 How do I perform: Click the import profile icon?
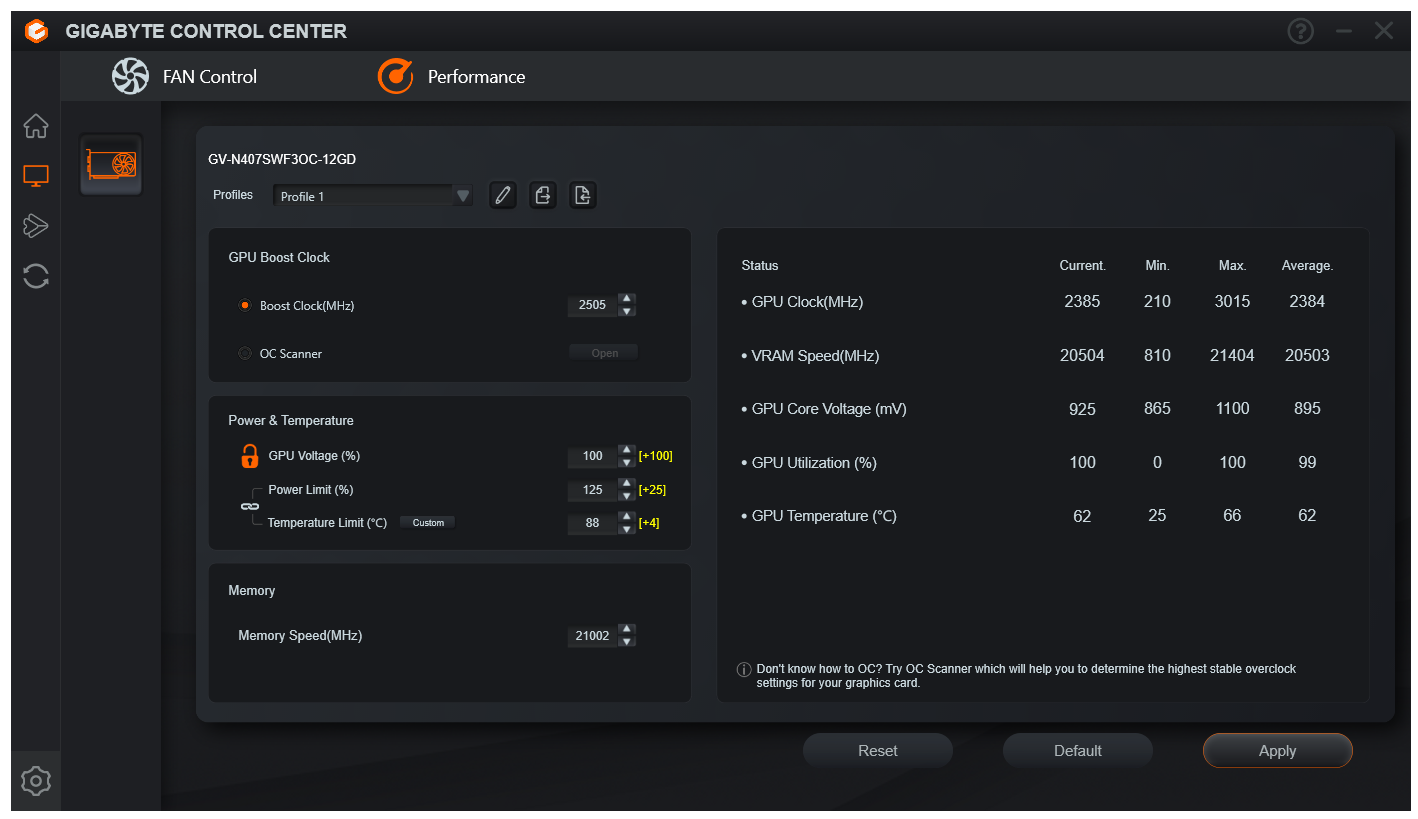click(x=583, y=195)
